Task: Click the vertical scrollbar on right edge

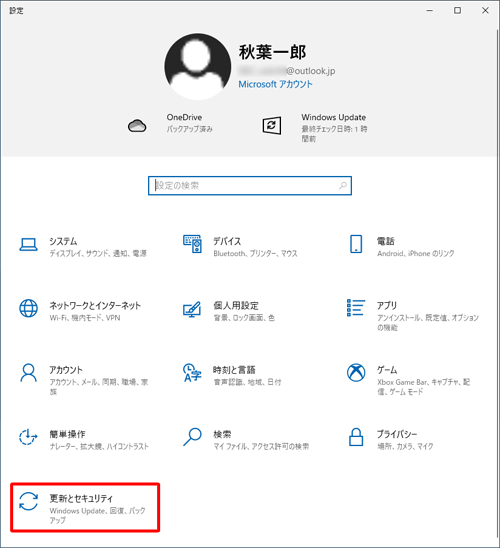Action: (x=498, y=283)
